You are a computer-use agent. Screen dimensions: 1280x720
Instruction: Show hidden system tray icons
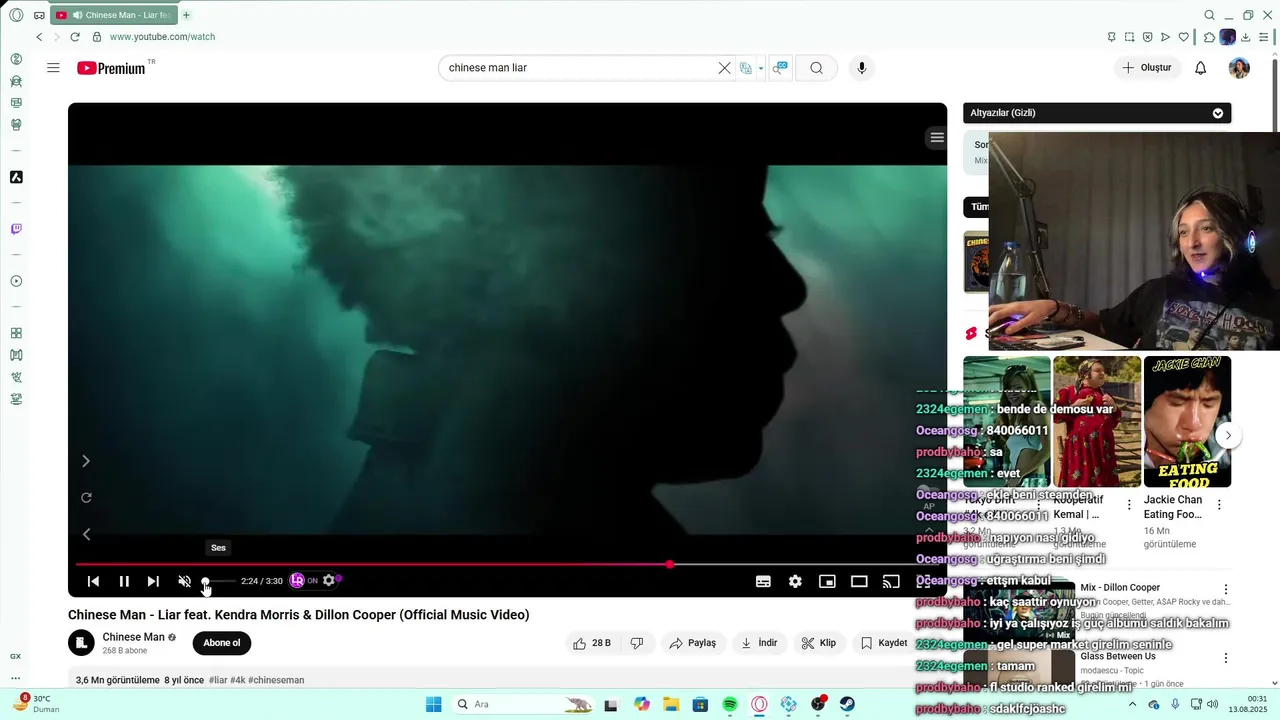coord(1132,704)
